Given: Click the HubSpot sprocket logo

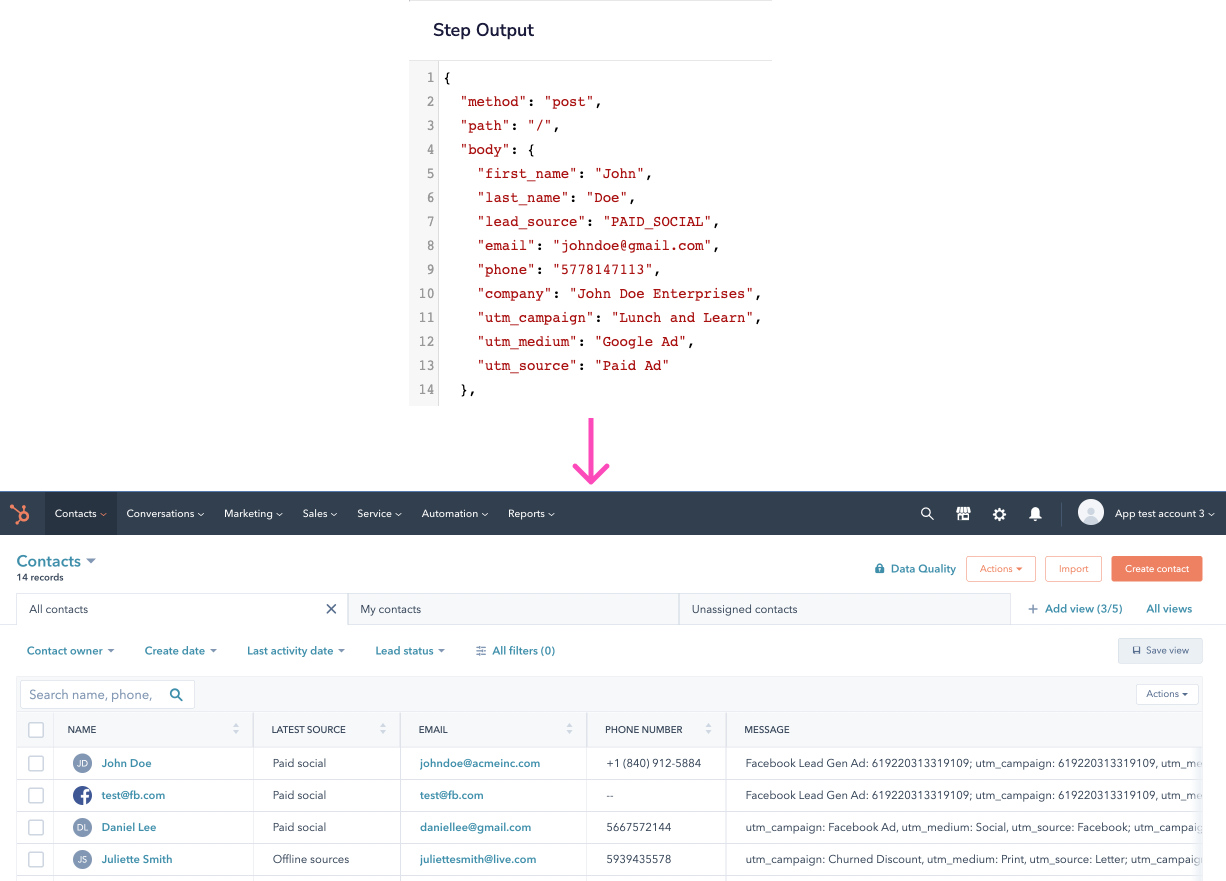Looking at the screenshot, I should coord(20,514).
